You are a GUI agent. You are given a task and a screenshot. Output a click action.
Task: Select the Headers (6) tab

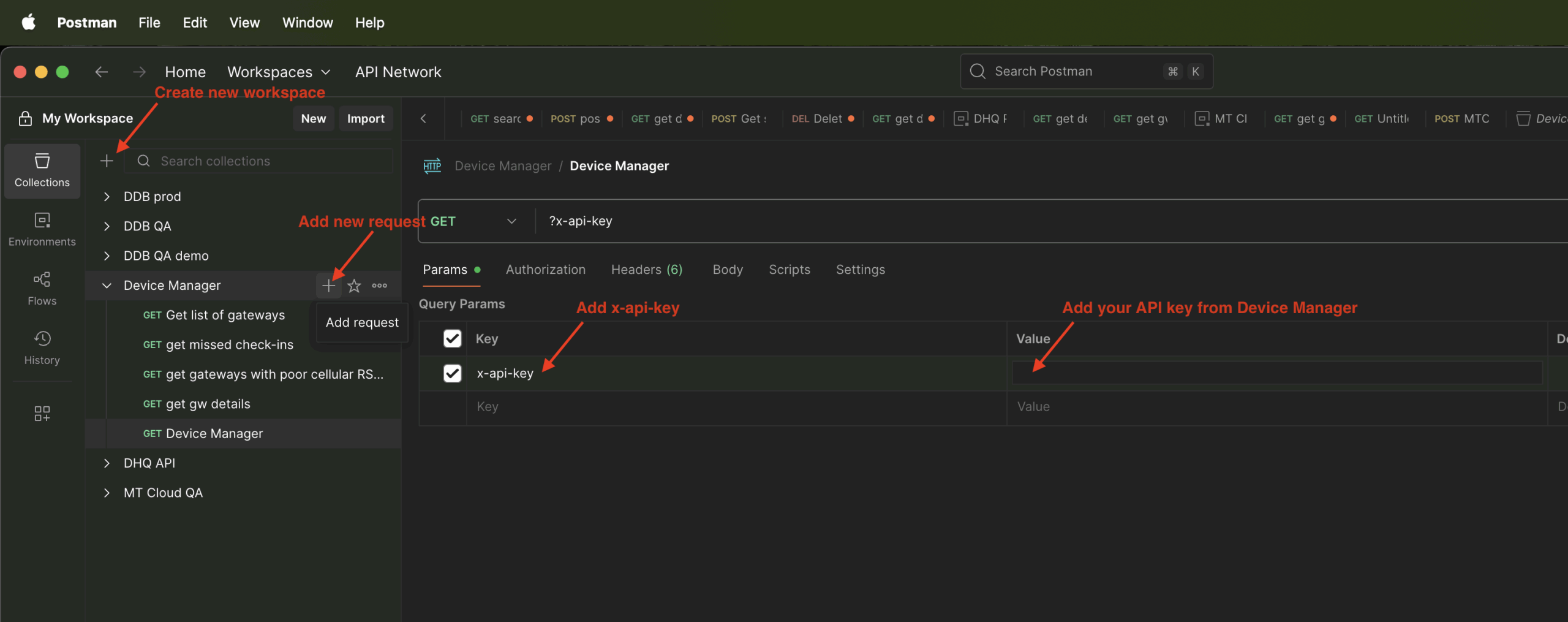[x=647, y=270]
